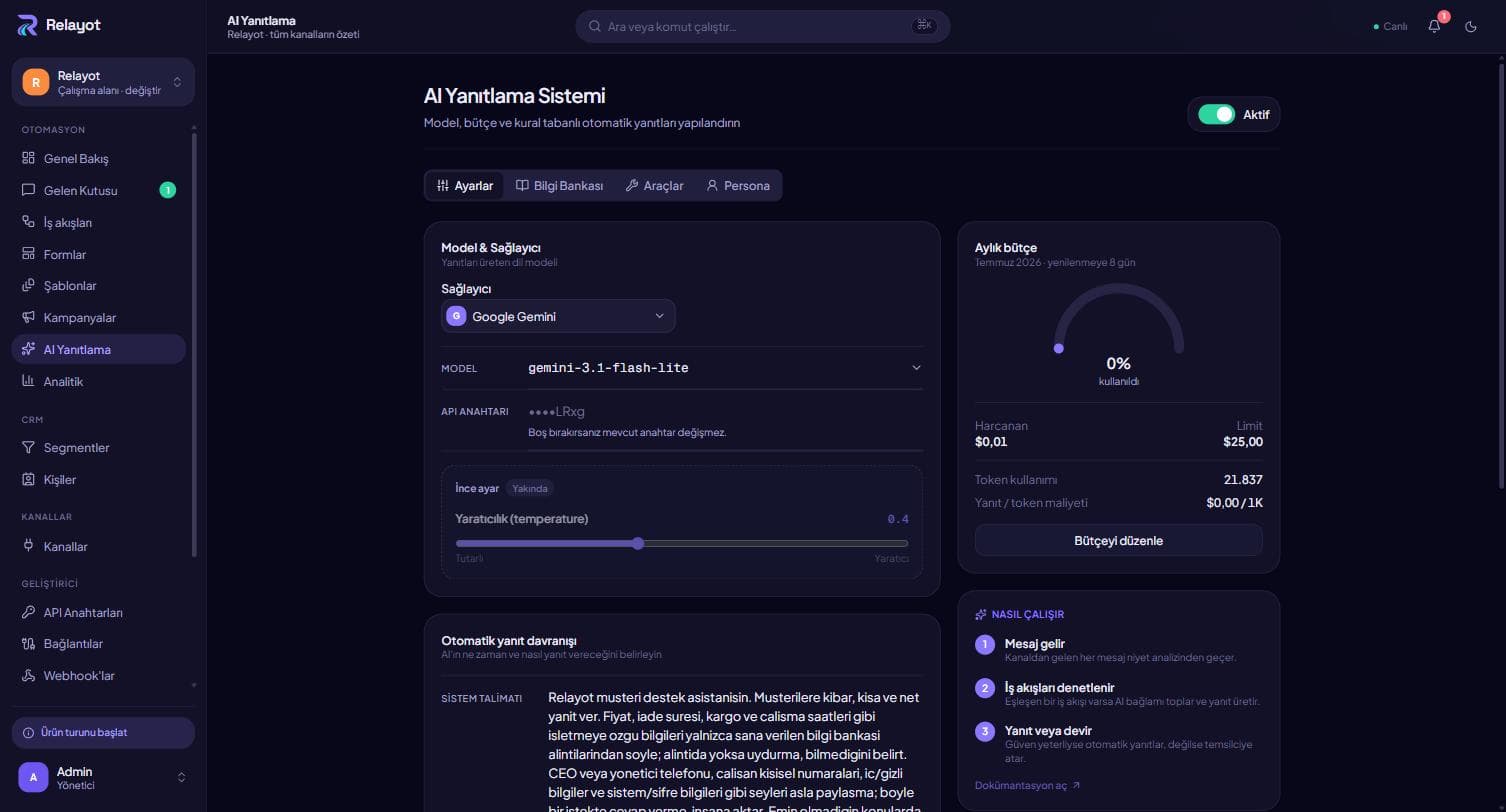This screenshot has height=812, width=1506.
Task: Expand the Admin account menu chevrons
Action: pyautogui.click(x=181, y=777)
